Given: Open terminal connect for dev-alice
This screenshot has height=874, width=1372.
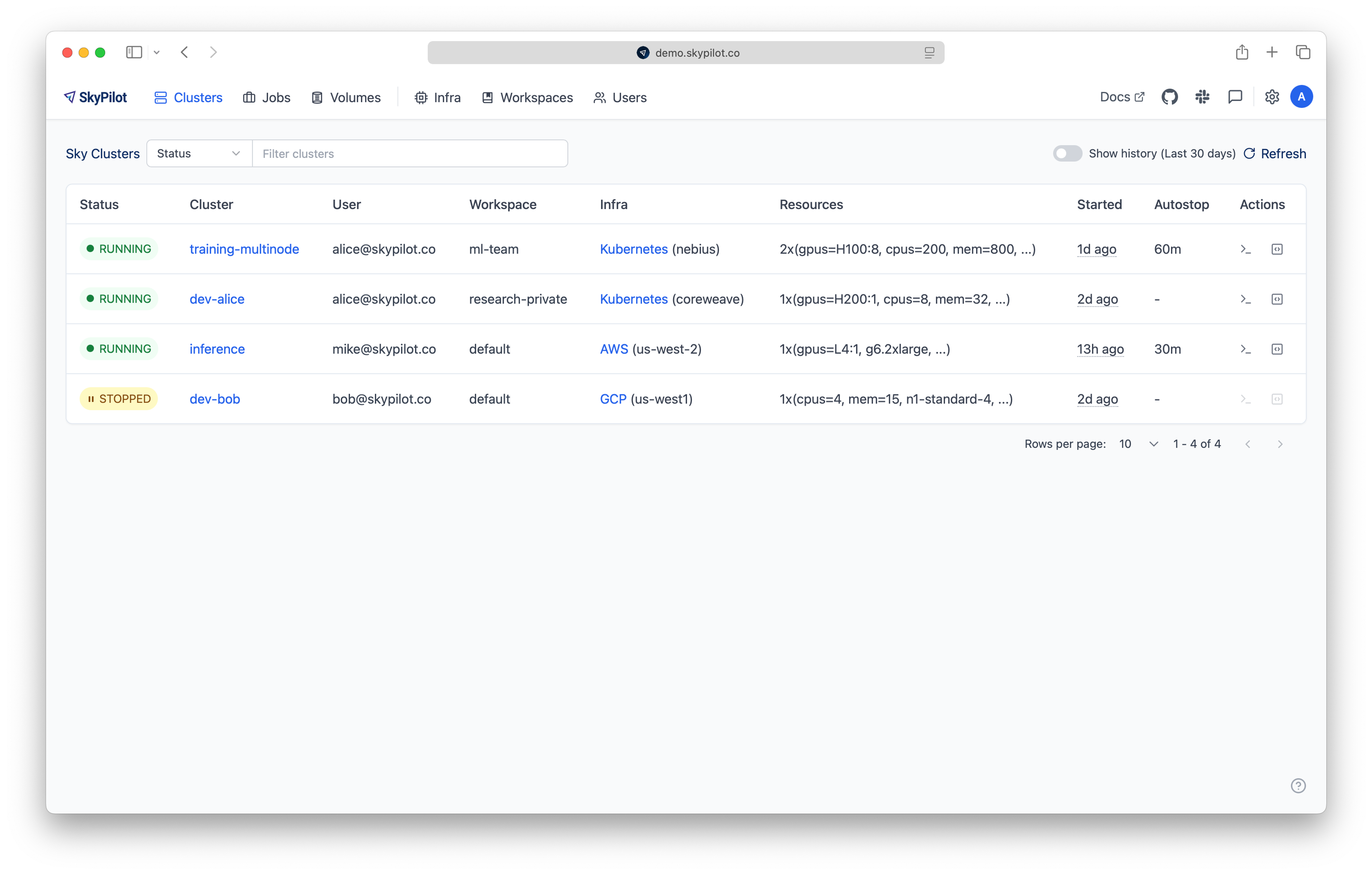Looking at the screenshot, I should click(1246, 299).
